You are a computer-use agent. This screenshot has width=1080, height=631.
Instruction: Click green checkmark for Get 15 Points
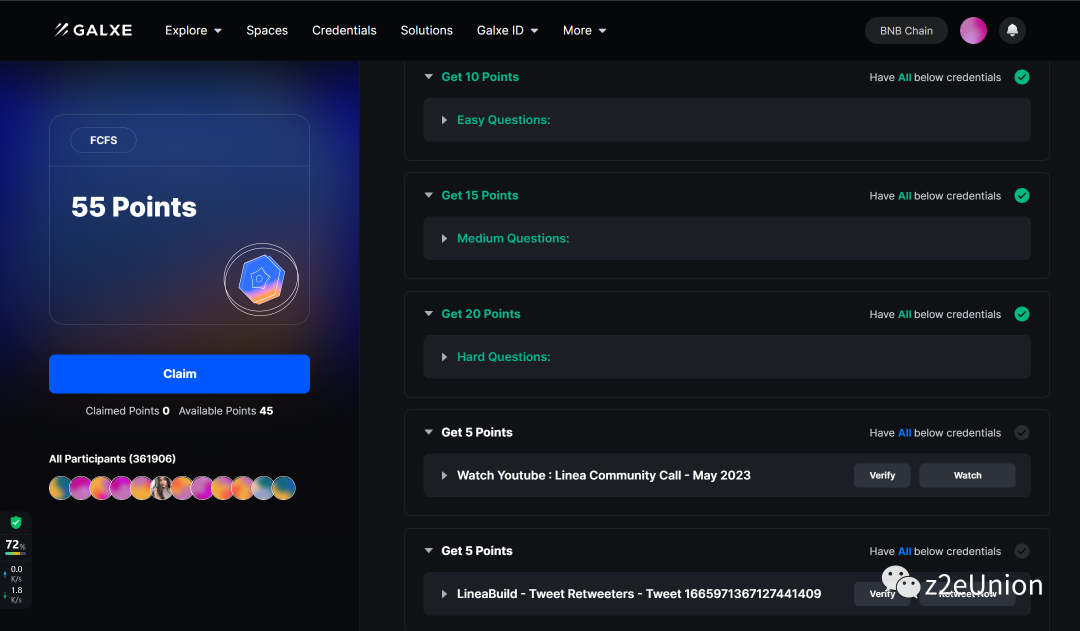tap(1021, 196)
